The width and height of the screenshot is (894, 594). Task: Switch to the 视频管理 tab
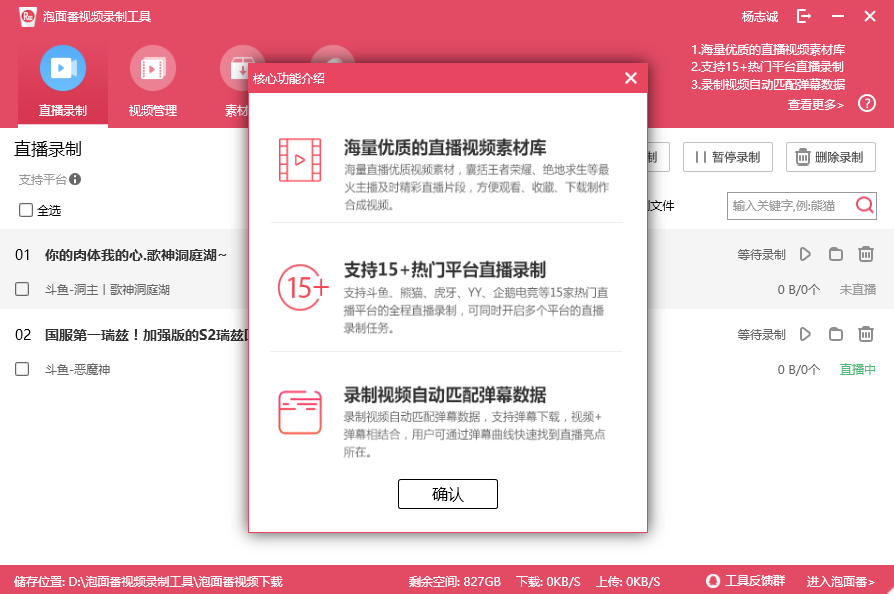coord(153,83)
